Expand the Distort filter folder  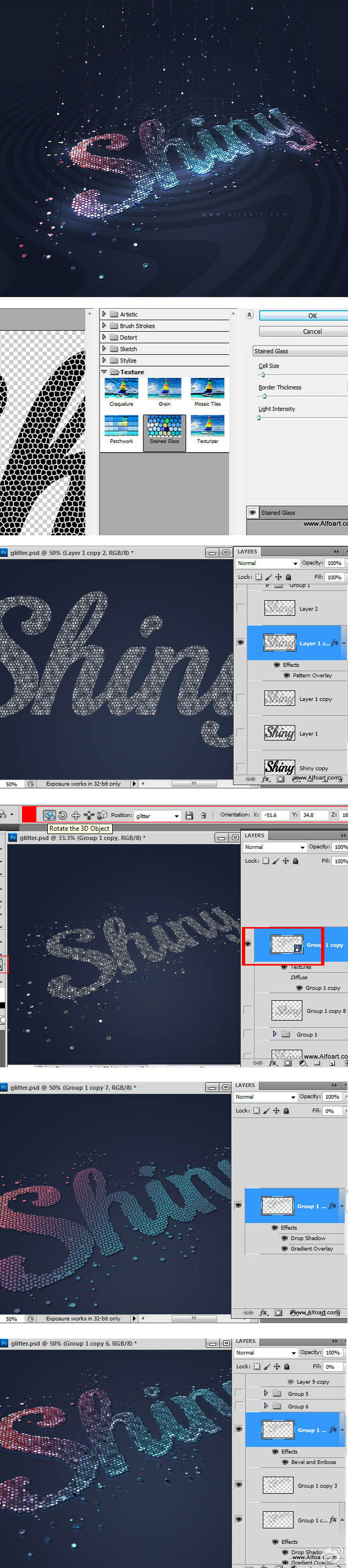pos(104,337)
